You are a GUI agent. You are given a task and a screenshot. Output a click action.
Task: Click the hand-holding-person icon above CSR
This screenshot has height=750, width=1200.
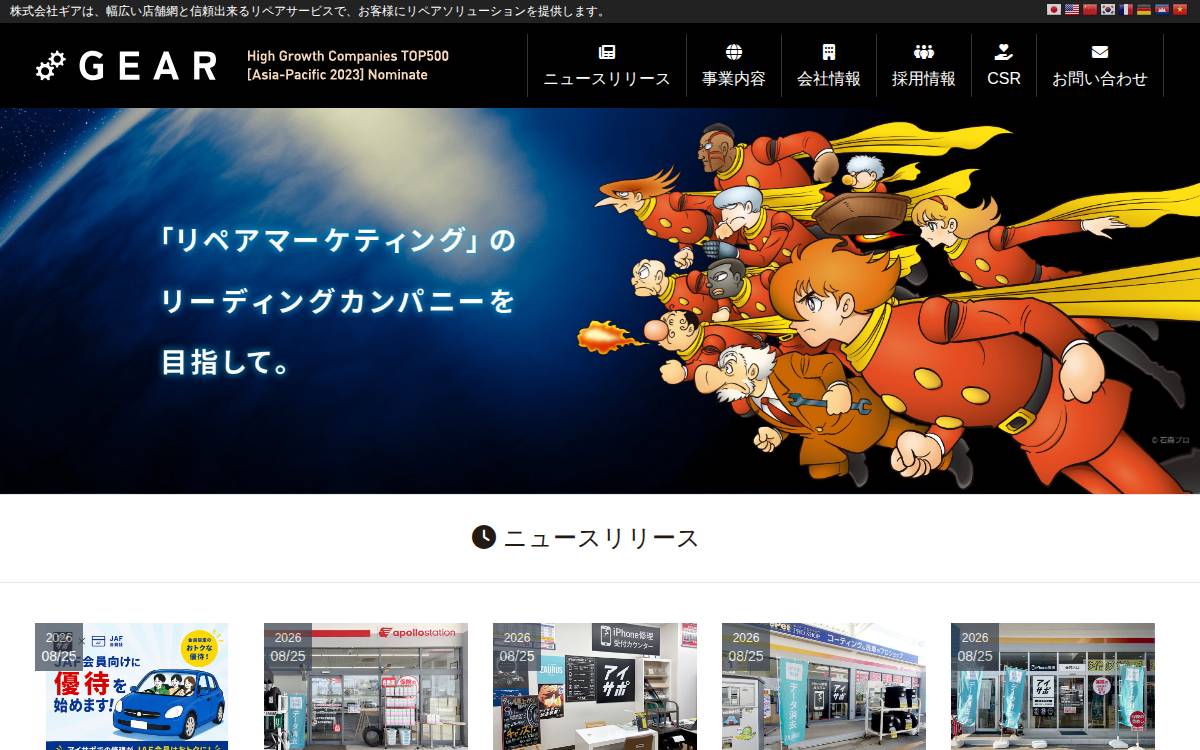click(x=1004, y=52)
